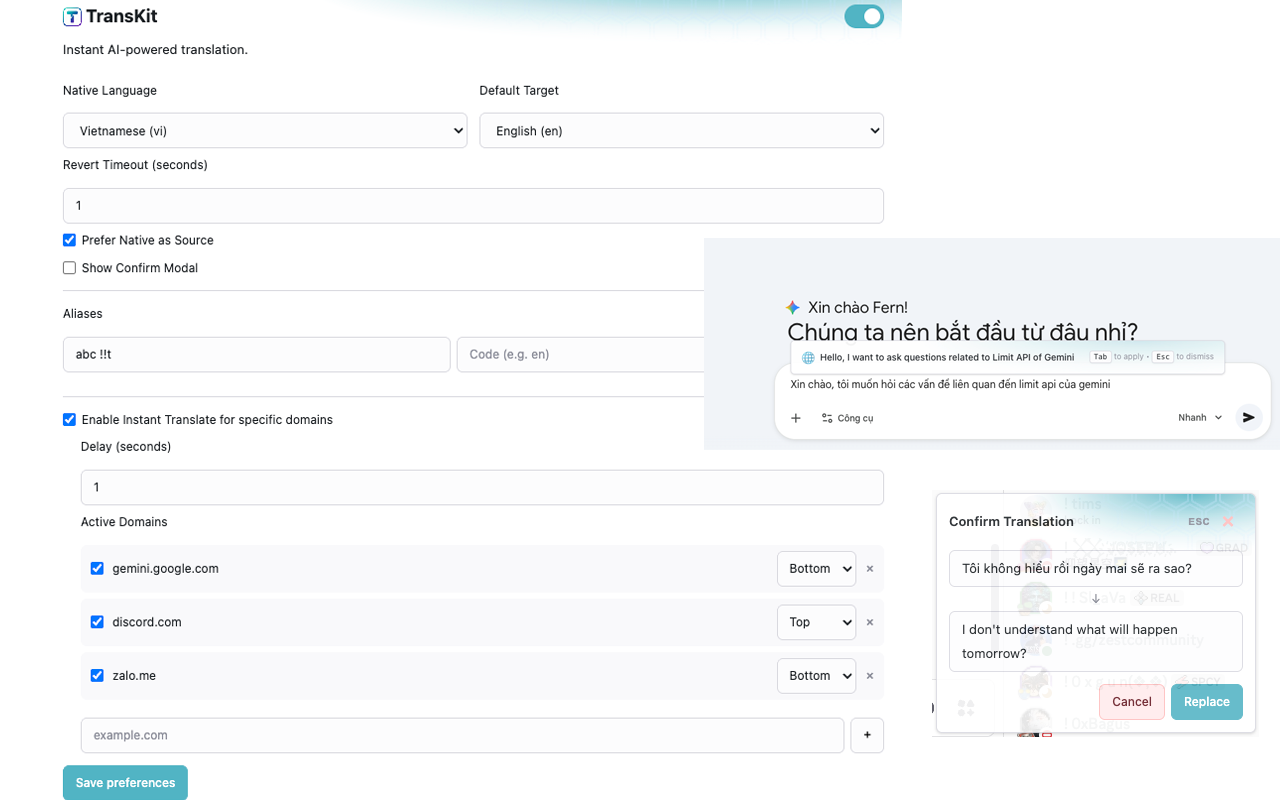This screenshot has width=1280, height=800.
Task: Enable the Show Confirm Modal checkbox
Action: coord(69,268)
